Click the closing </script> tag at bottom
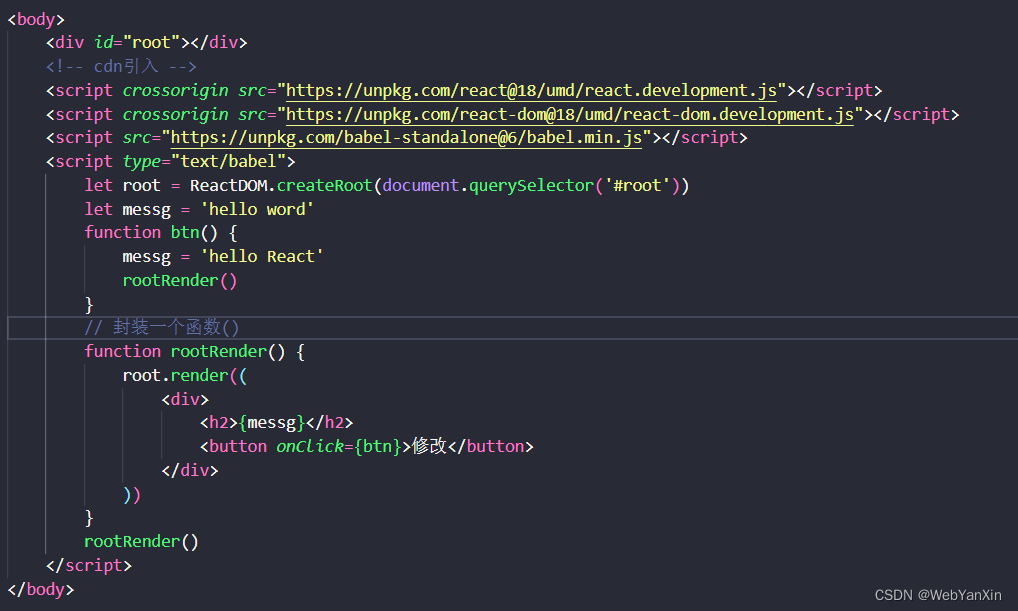The width and height of the screenshot is (1018, 611). tap(89, 566)
